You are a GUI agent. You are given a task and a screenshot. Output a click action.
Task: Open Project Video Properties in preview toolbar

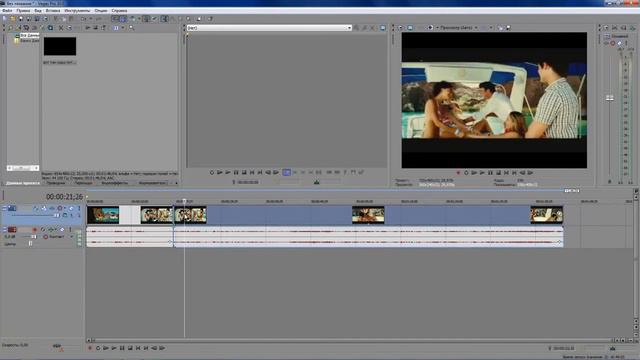(x=401, y=28)
